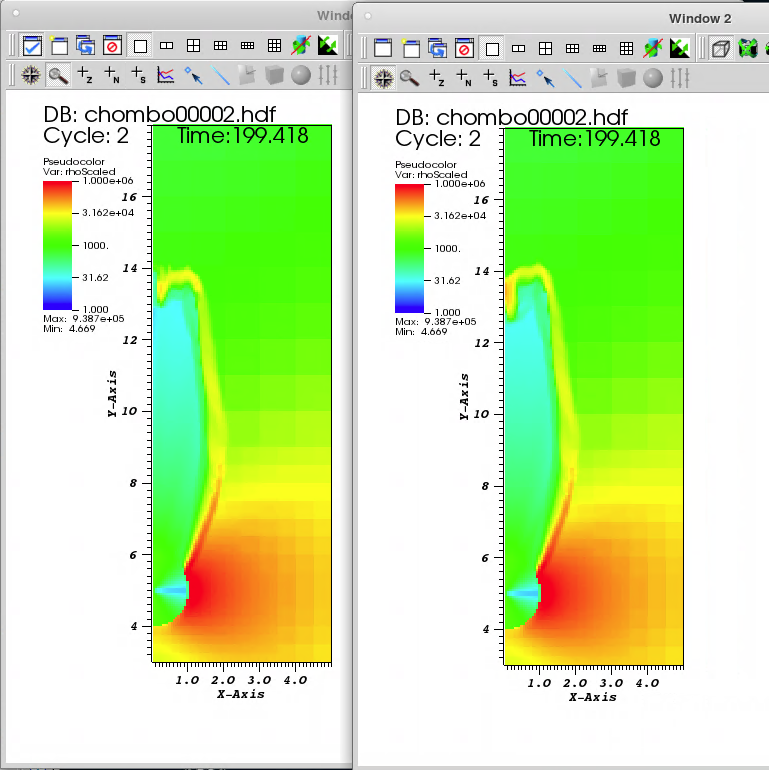Choose 2x4 window layout in left window

(x=247, y=46)
